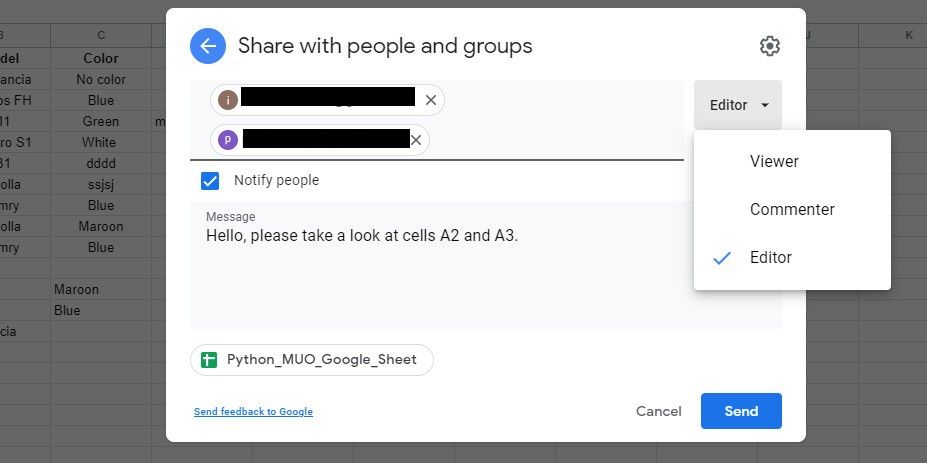Click the Send button
The height and width of the screenshot is (463, 927).
pyautogui.click(x=741, y=411)
